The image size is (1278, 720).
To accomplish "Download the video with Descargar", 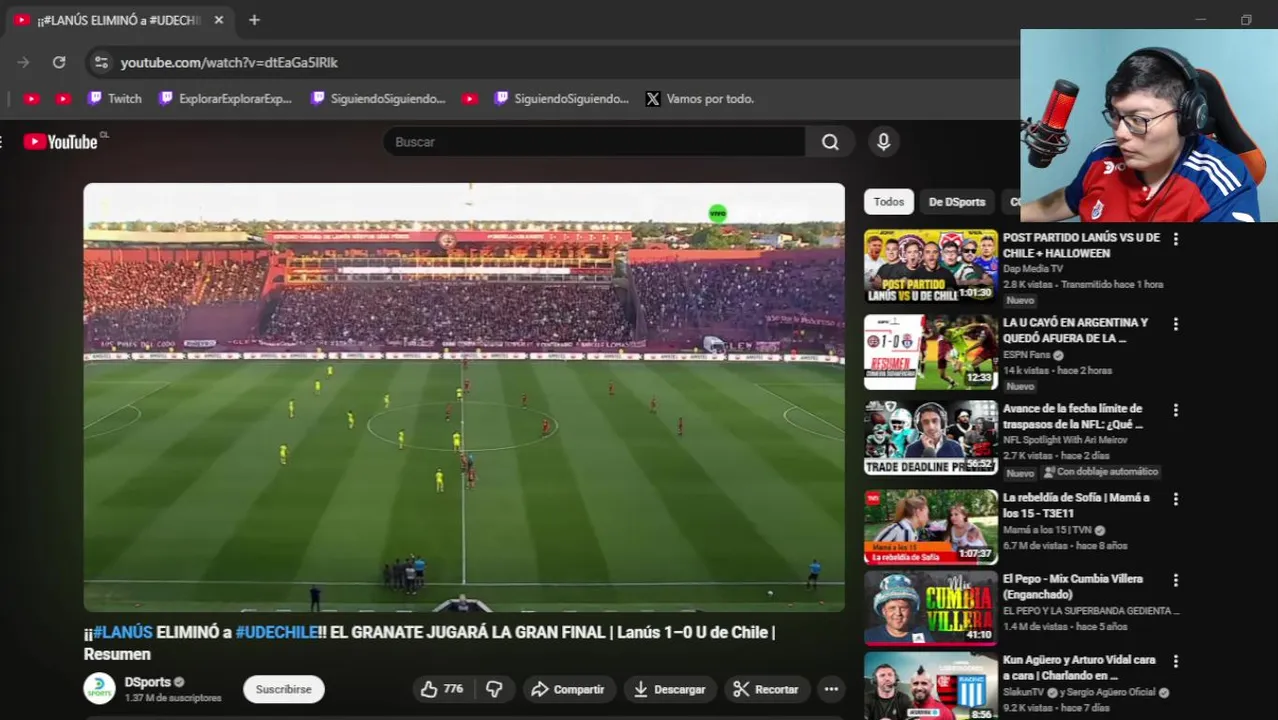I will (669, 689).
